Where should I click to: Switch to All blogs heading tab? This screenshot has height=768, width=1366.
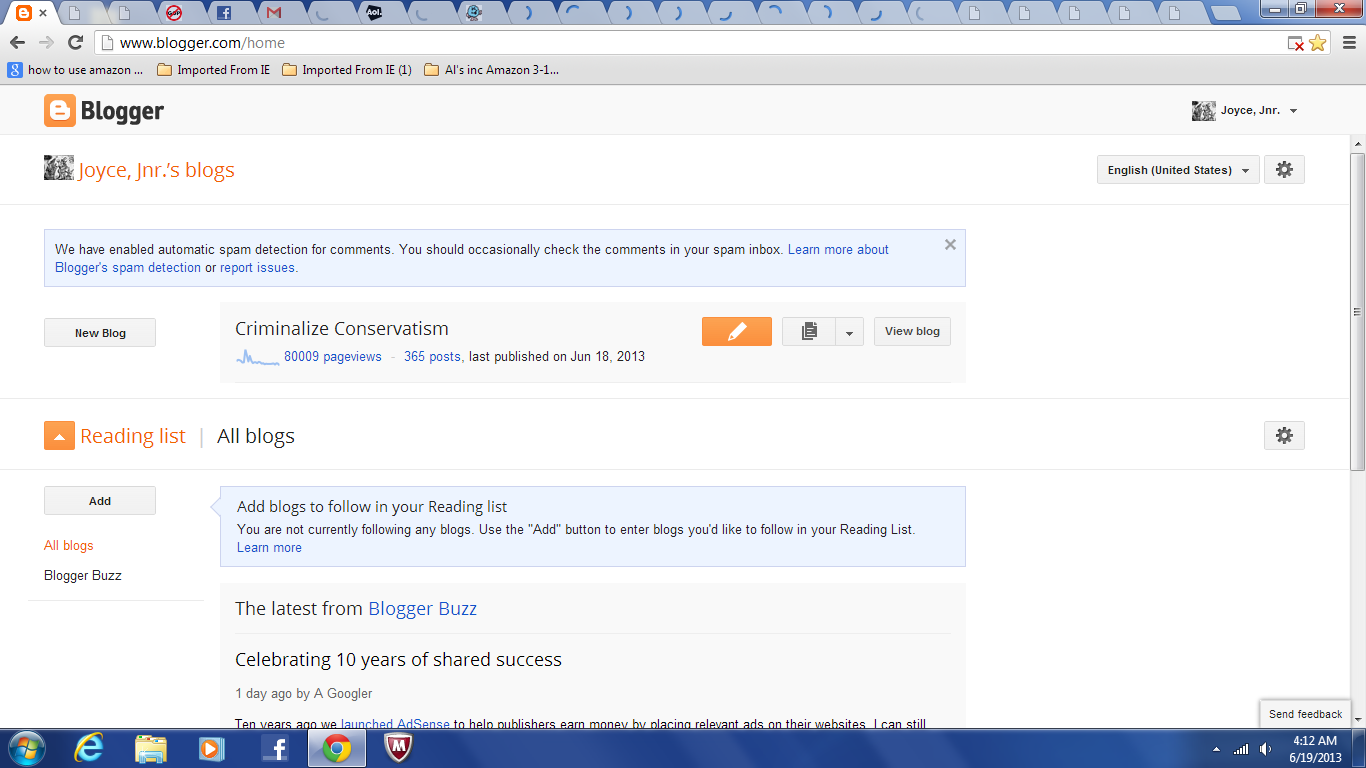click(256, 436)
